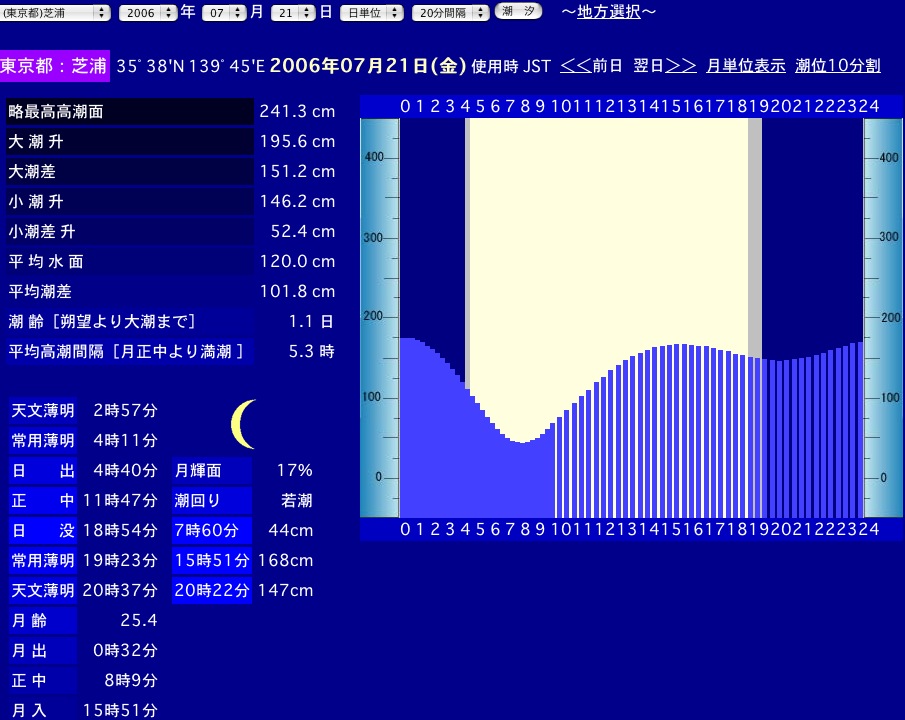Click the value 146.2 cm

[297, 202]
